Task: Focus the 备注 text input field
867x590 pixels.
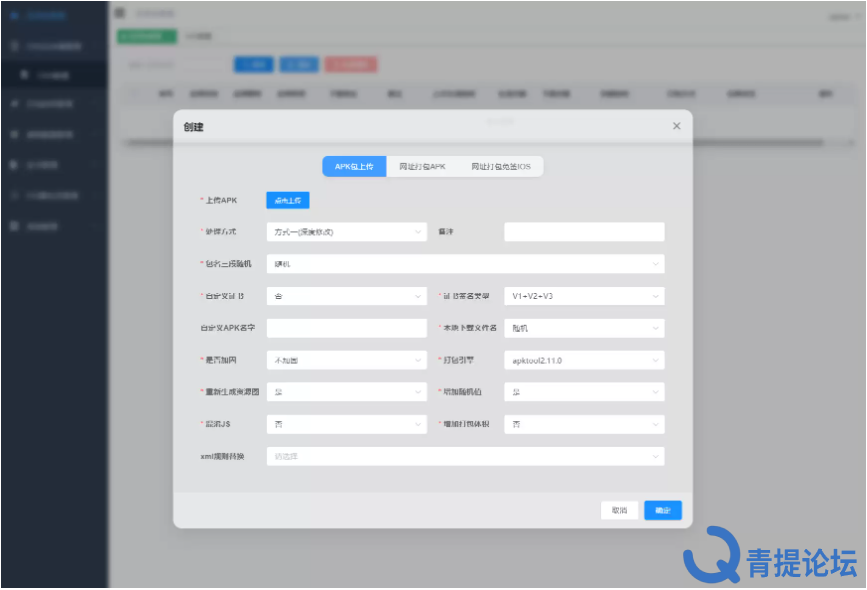Action: tap(584, 232)
